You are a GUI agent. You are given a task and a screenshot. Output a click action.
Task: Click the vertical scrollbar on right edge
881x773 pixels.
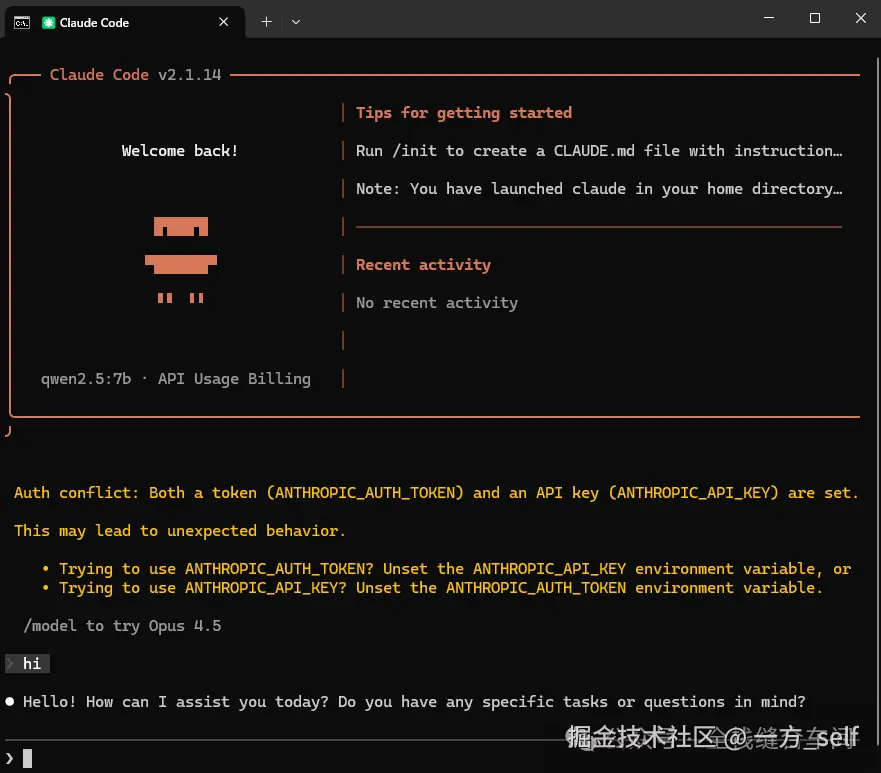pyautogui.click(x=878, y=402)
